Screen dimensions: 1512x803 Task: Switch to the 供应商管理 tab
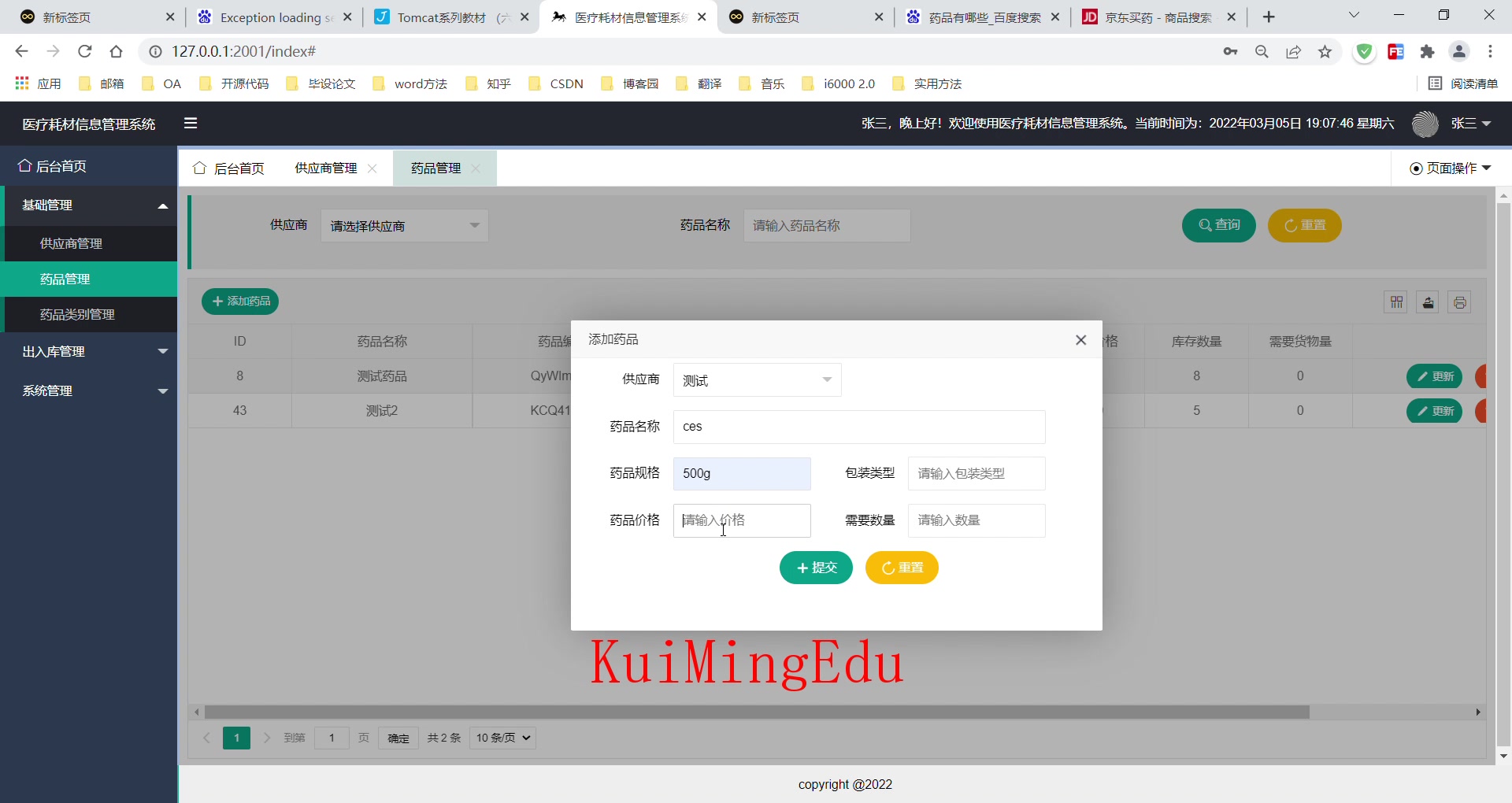[325, 168]
